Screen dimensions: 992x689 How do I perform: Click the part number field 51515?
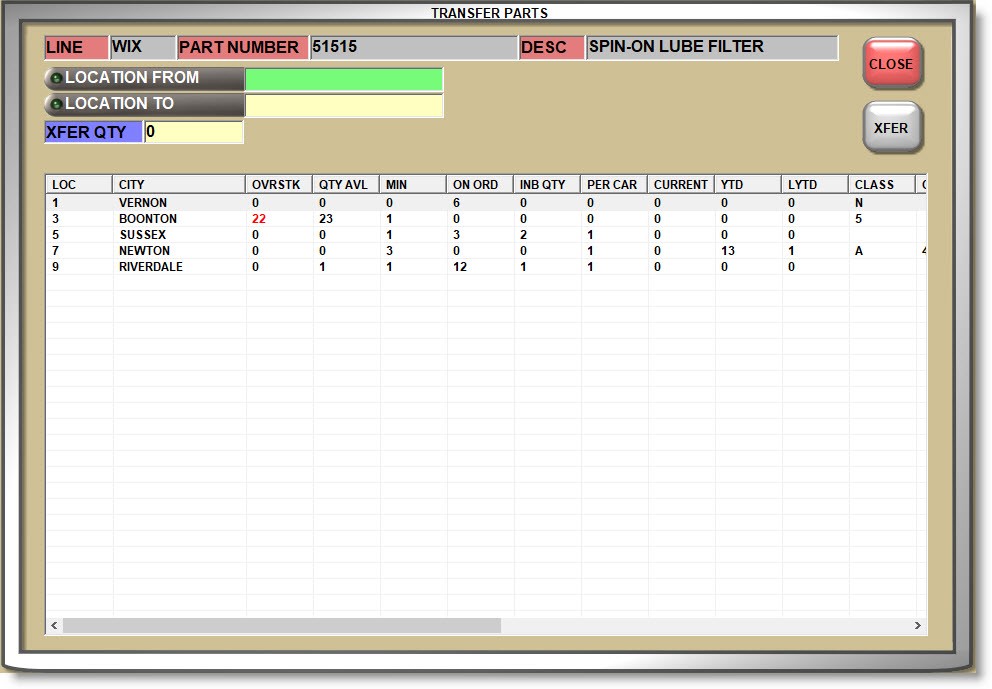click(412, 47)
